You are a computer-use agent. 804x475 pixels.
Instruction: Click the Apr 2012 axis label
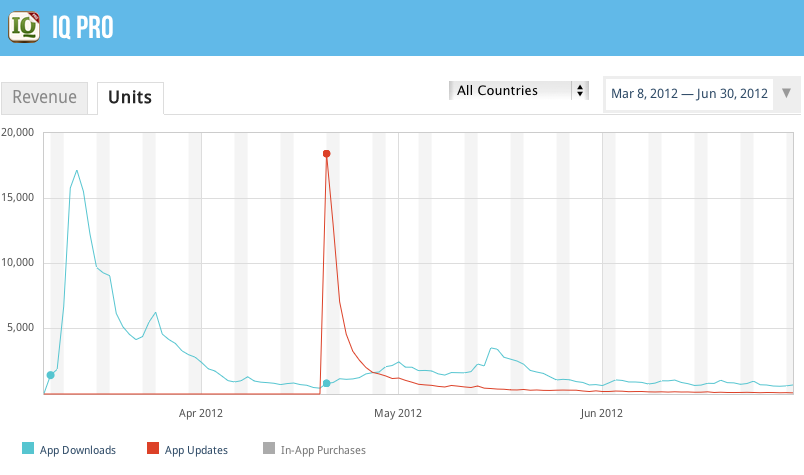click(200, 412)
